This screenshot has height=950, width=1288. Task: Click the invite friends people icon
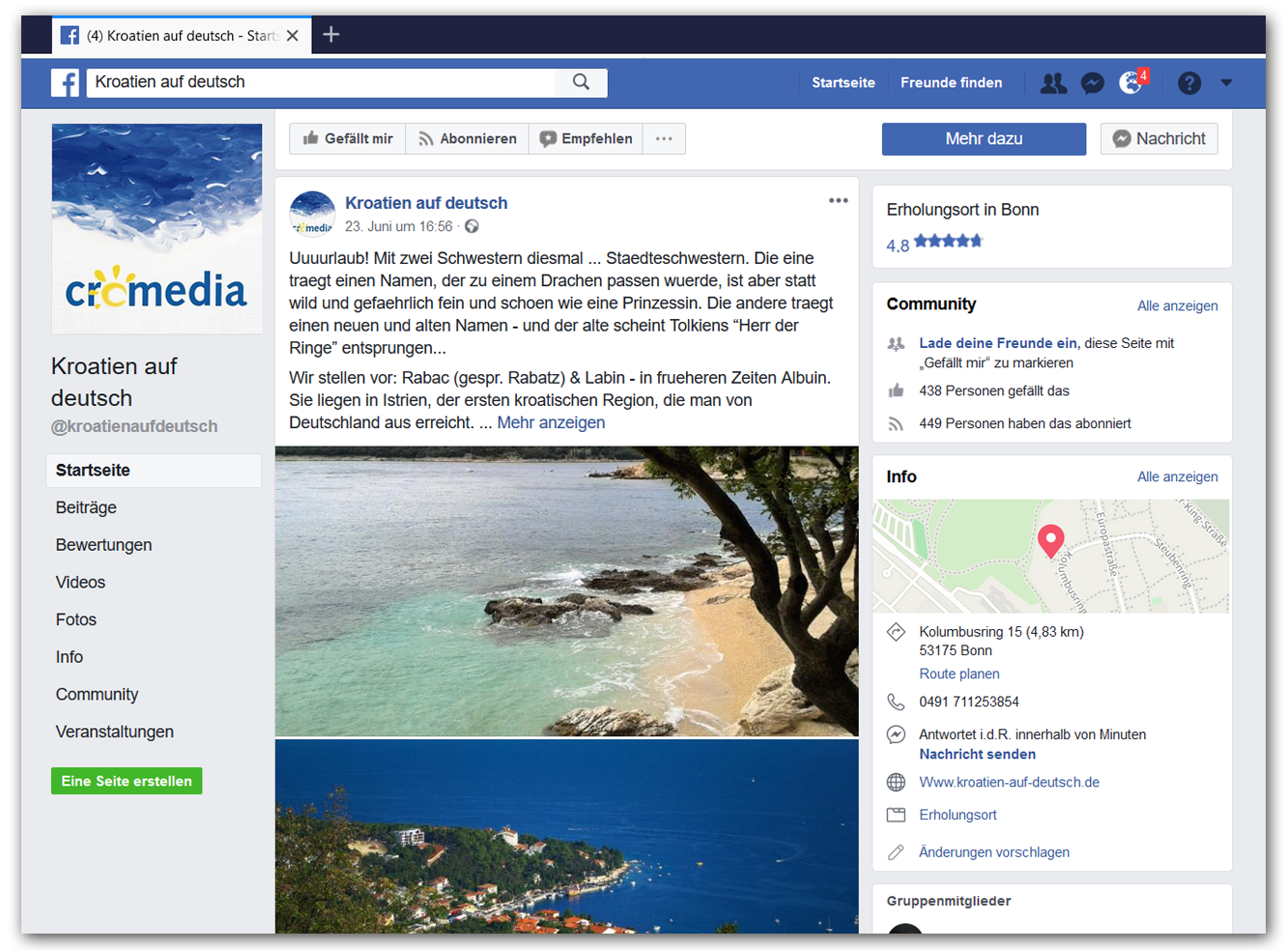[x=896, y=344]
